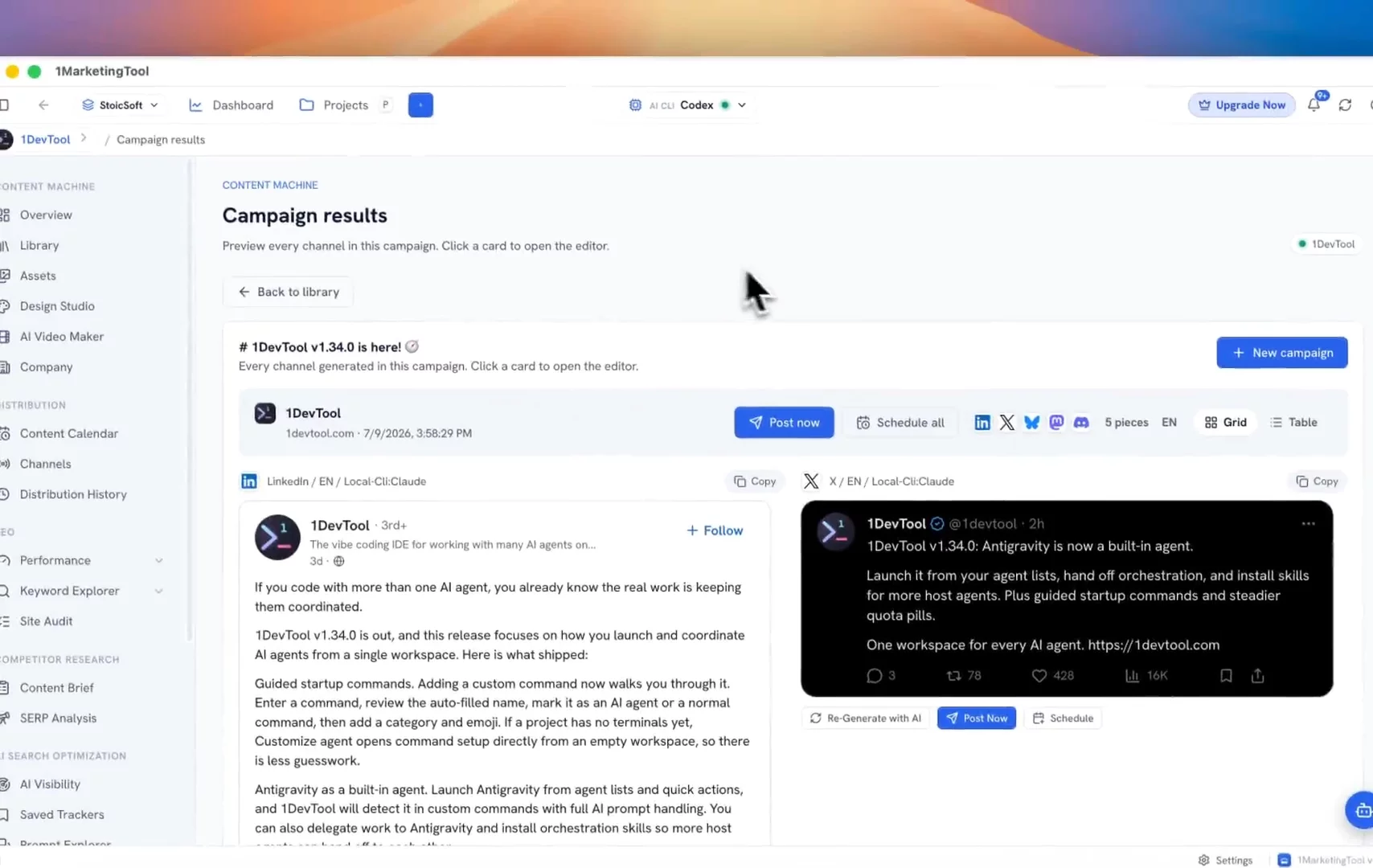Click the New campaign button
1373x868 pixels.
pyautogui.click(x=1282, y=353)
